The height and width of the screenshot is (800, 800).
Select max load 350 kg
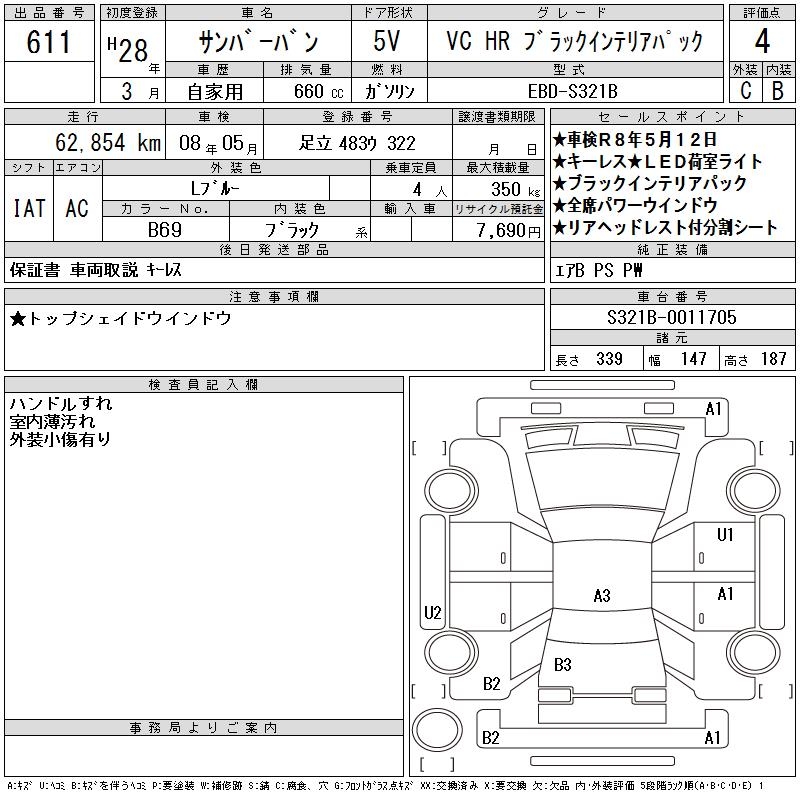(515, 190)
